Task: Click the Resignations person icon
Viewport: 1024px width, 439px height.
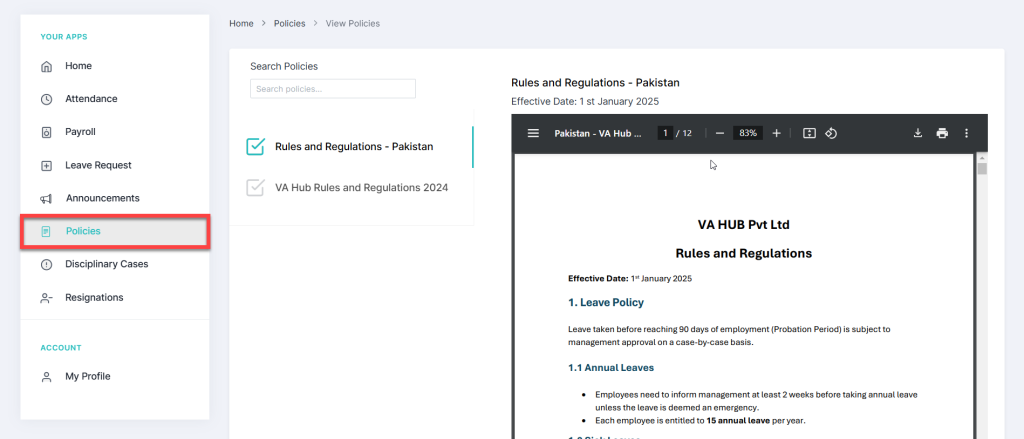Action: (46, 298)
